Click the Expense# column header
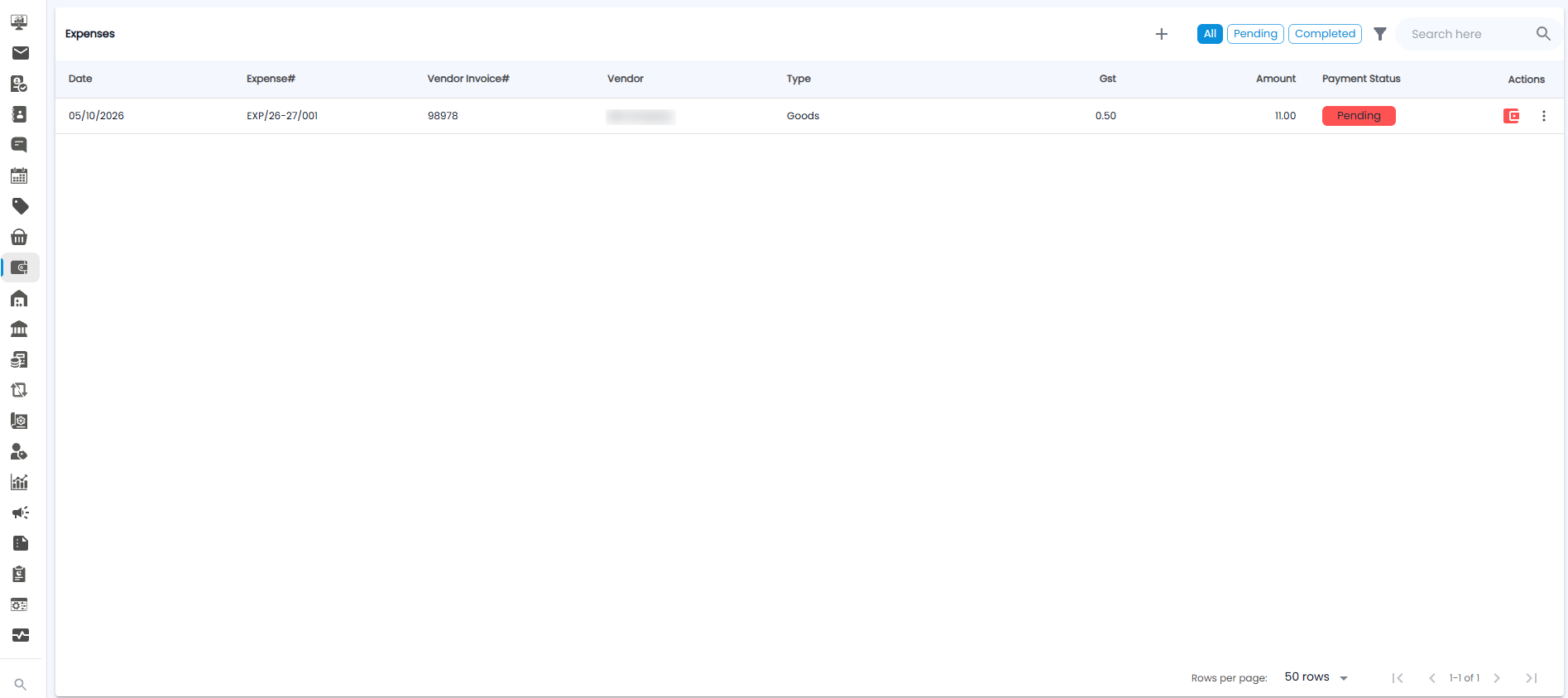This screenshot has width=1568, height=698. coord(271,79)
